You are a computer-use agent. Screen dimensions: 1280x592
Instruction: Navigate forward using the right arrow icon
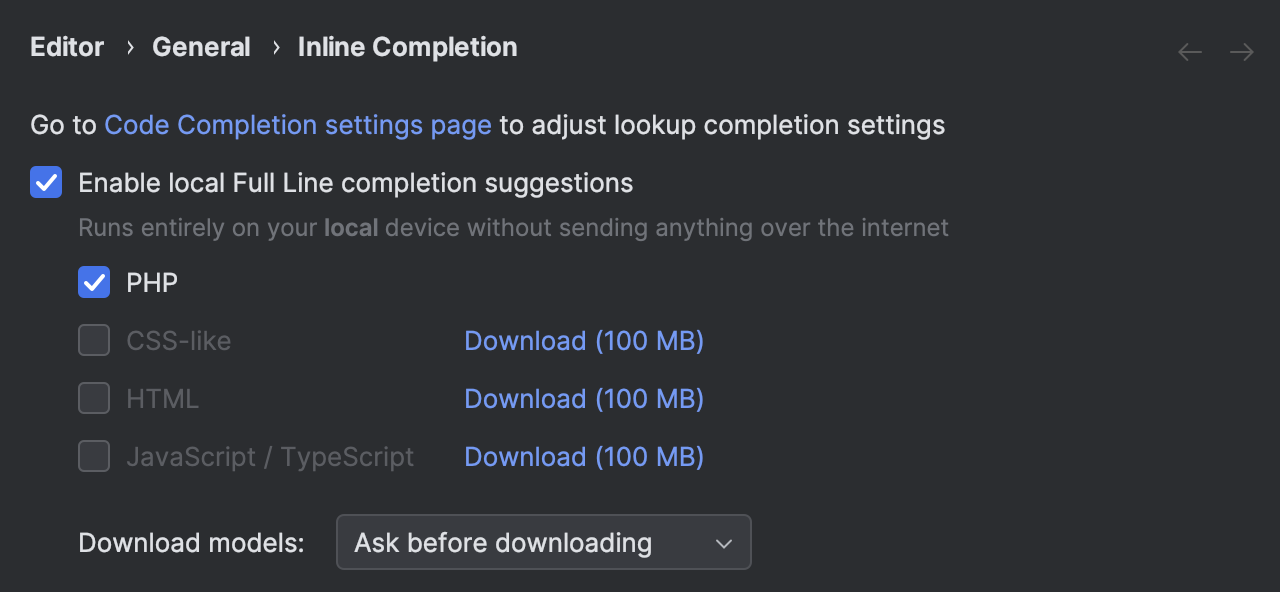click(1241, 51)
